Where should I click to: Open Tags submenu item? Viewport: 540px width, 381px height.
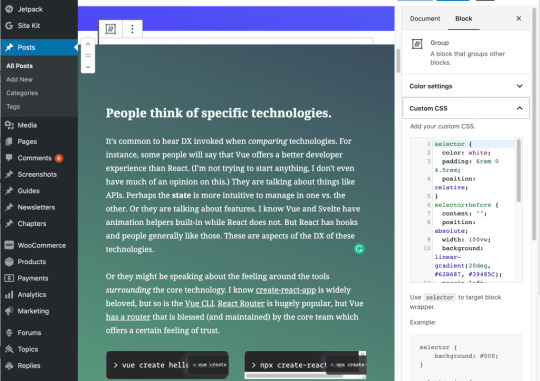[13, 106]
